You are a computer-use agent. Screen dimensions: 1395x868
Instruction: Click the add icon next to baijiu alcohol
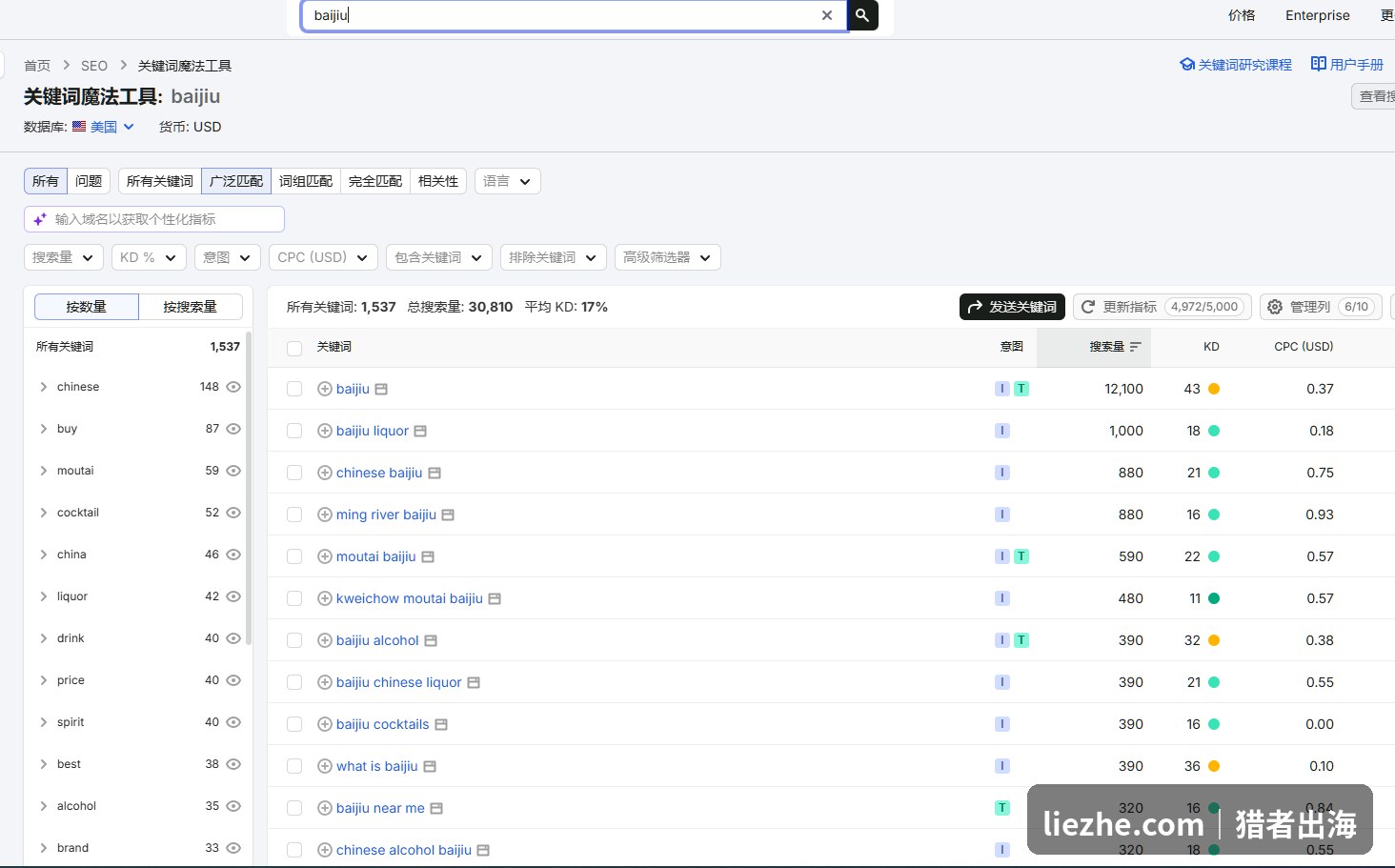click(325, 640)
